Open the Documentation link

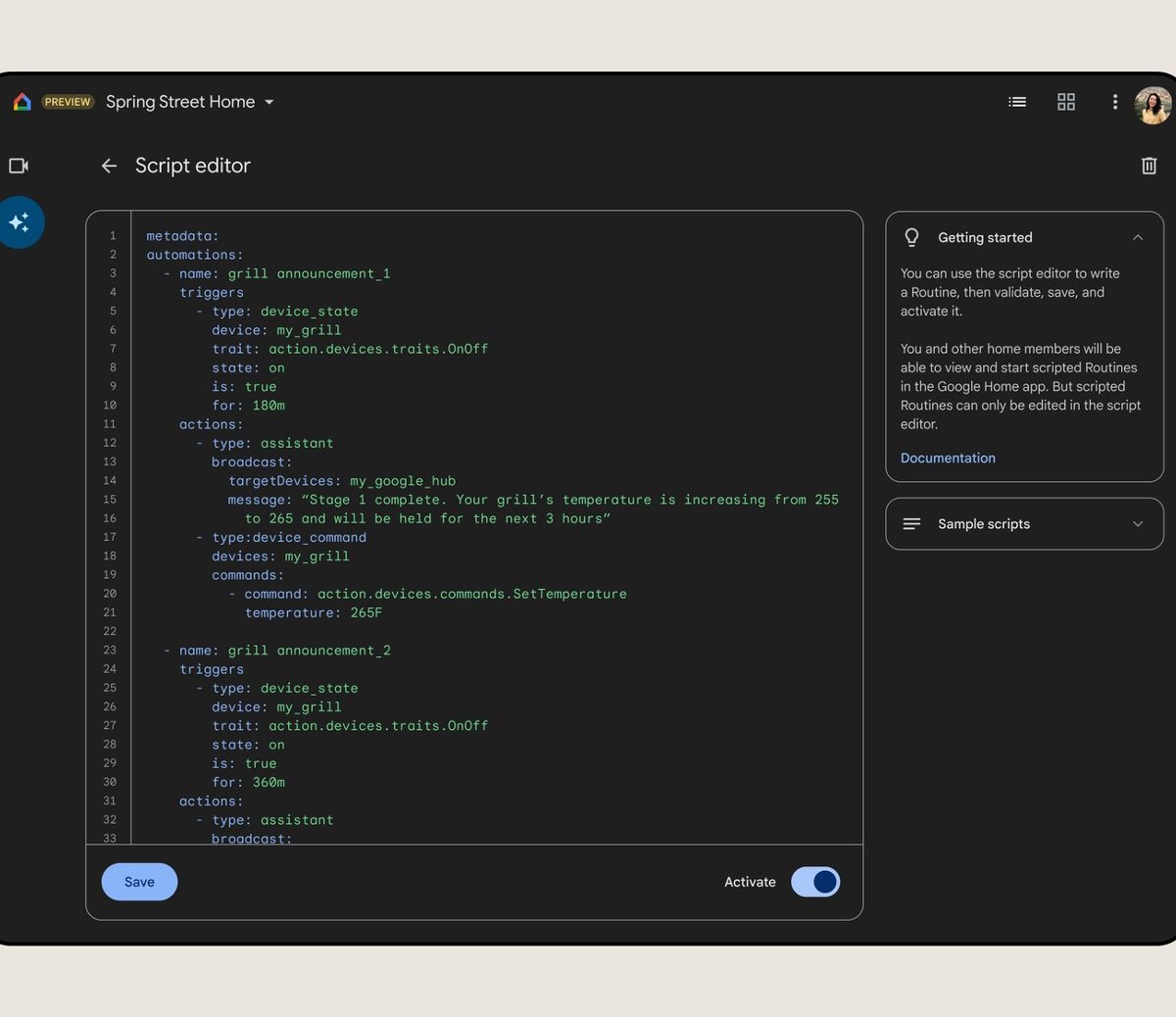click(x=948, y=458)
